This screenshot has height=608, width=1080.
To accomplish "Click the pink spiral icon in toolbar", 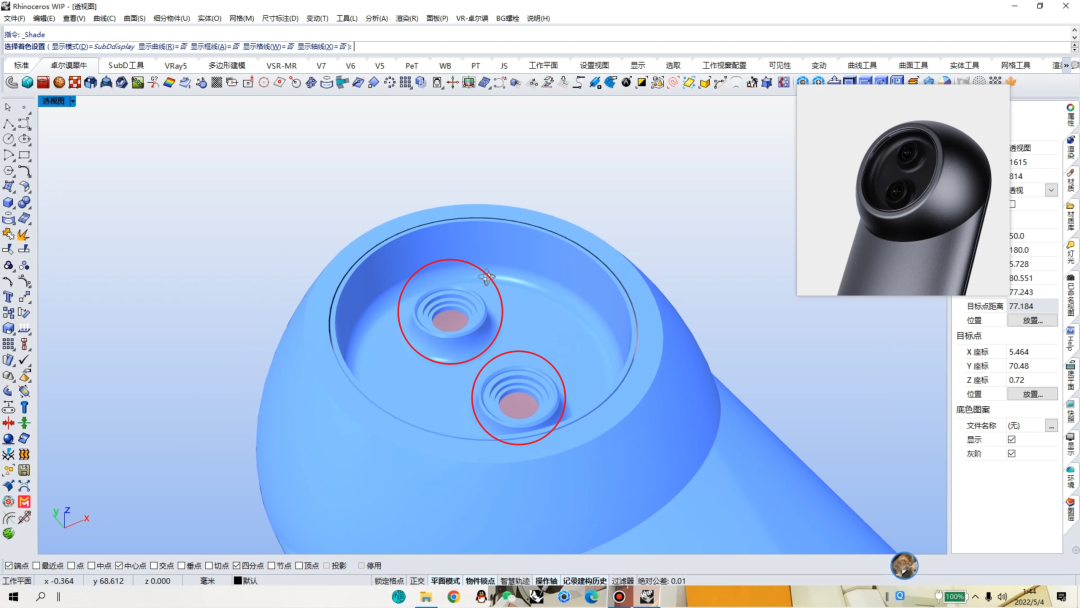I will [673, 83].
